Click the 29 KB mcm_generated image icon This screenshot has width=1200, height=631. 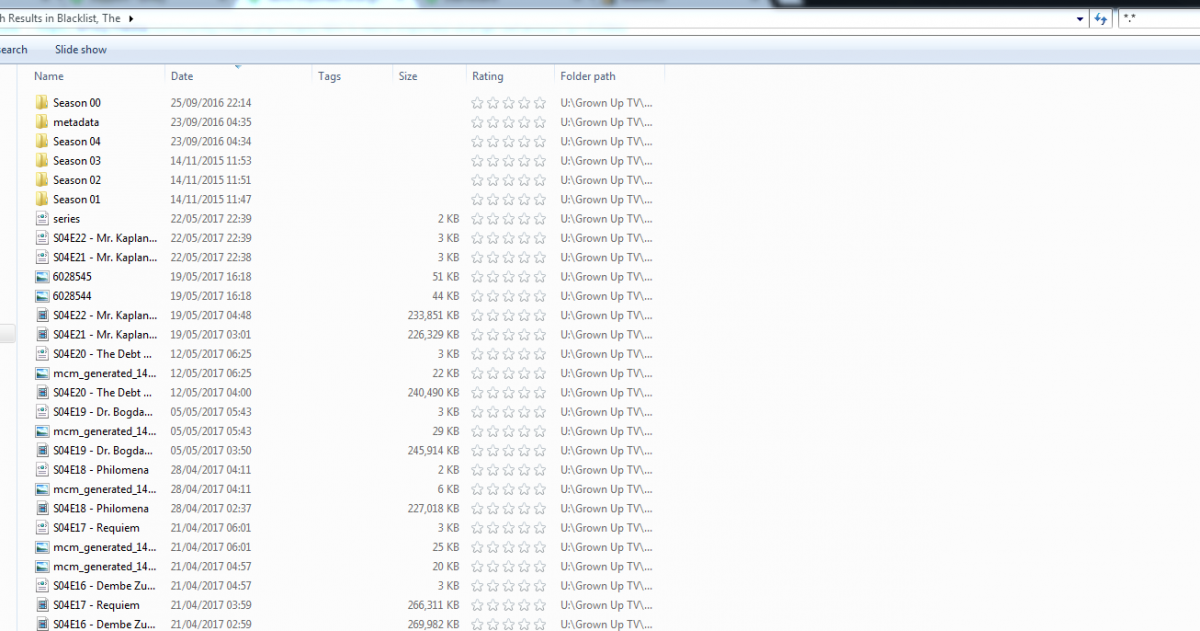click(x=41, y=431)
